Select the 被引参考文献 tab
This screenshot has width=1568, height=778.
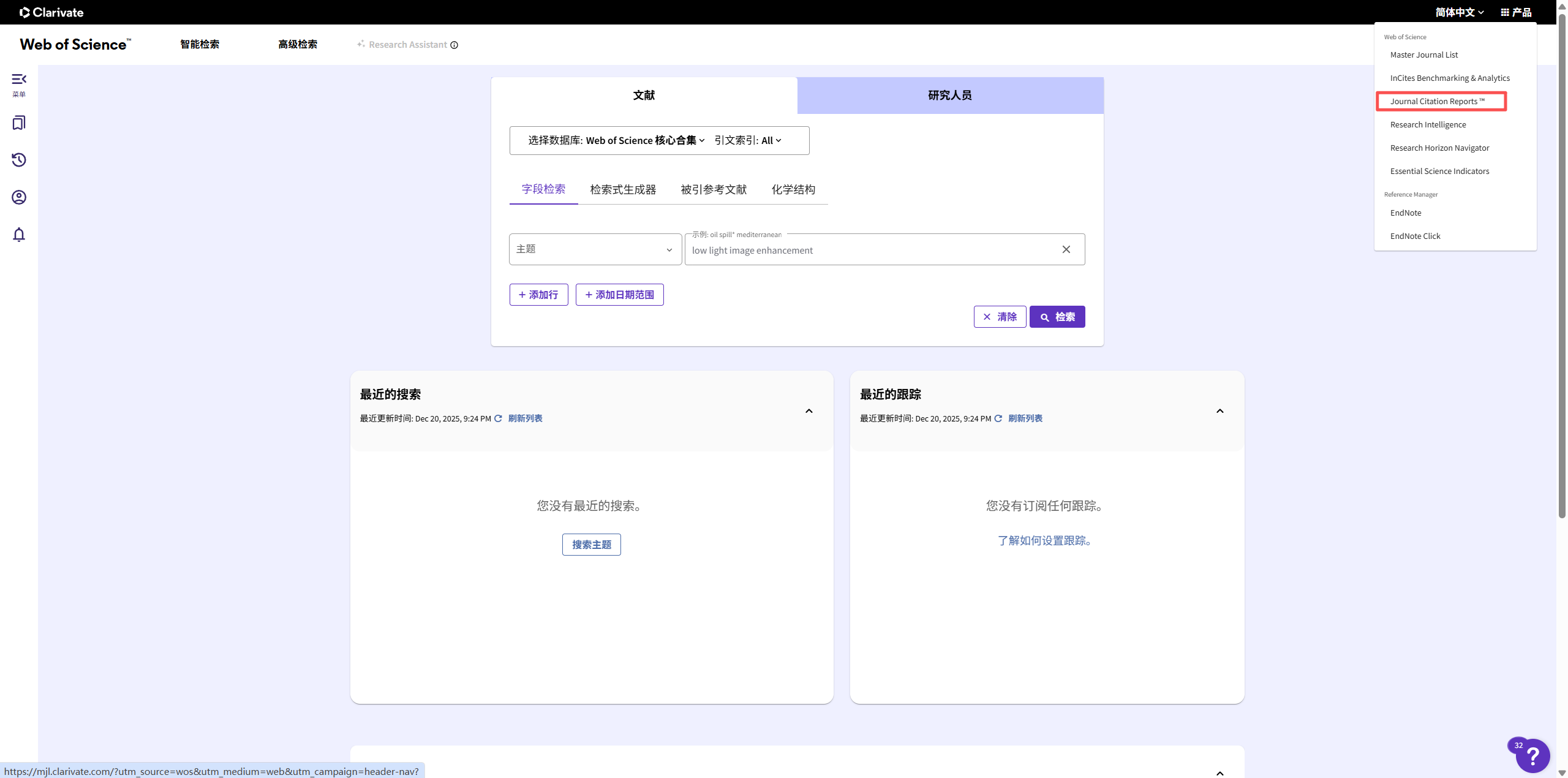[x=714, y=189]
